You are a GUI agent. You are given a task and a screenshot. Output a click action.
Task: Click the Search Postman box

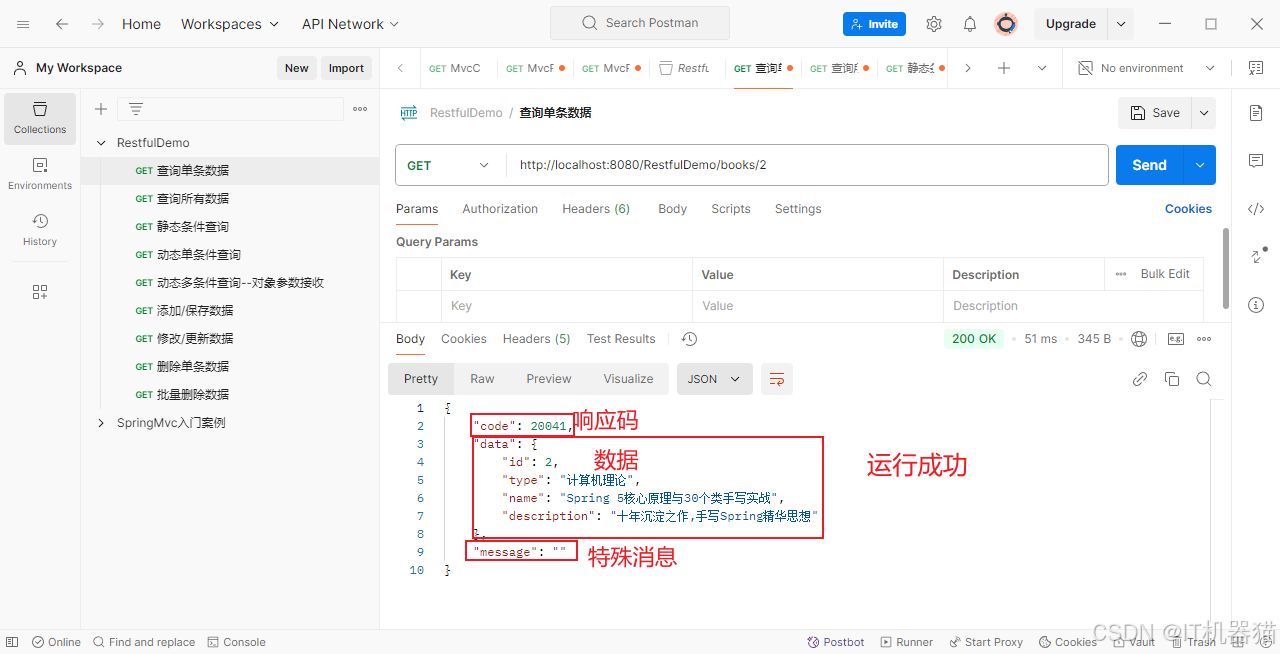640,23
